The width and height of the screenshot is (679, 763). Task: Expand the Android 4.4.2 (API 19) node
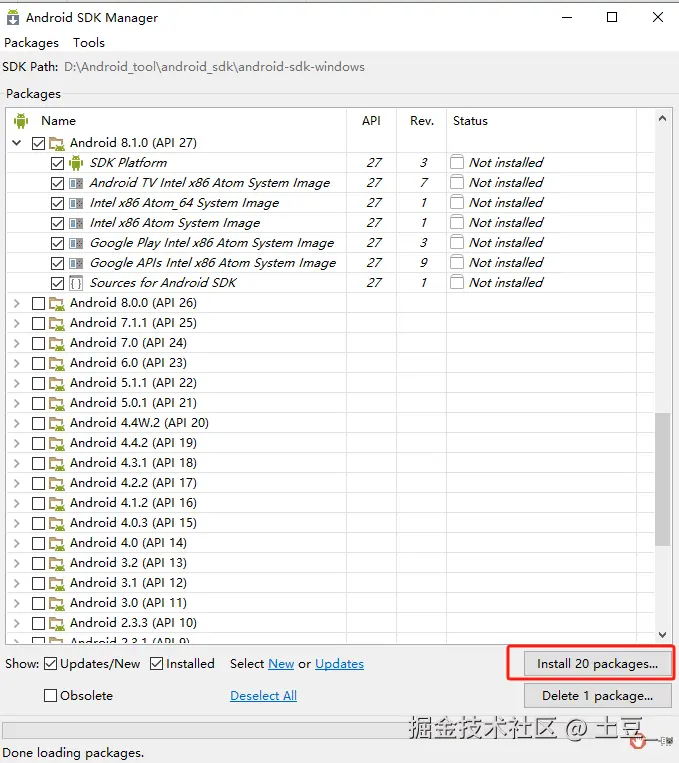click(17, 443)
